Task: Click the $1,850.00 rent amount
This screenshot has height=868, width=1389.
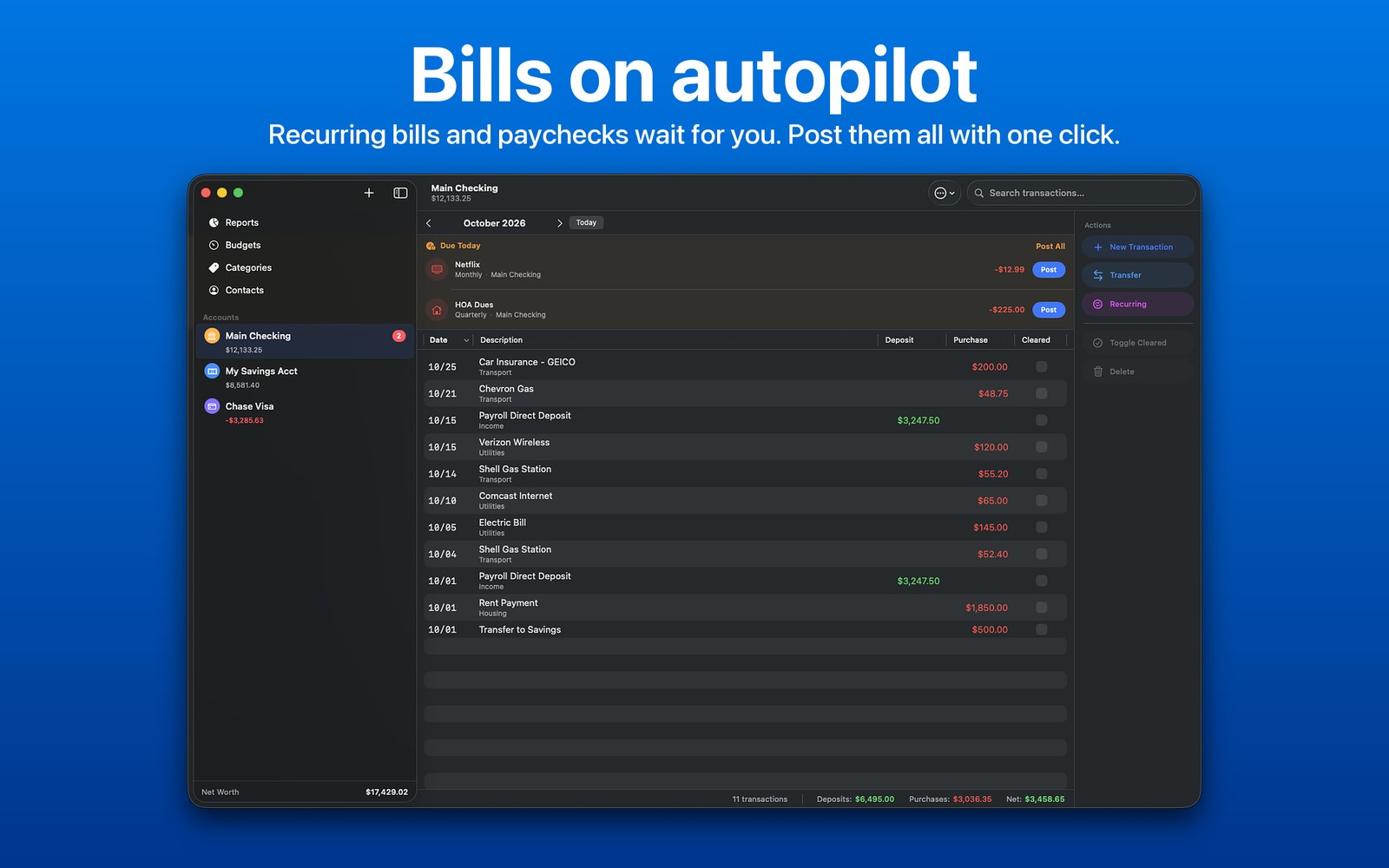Action: (986, 608)
